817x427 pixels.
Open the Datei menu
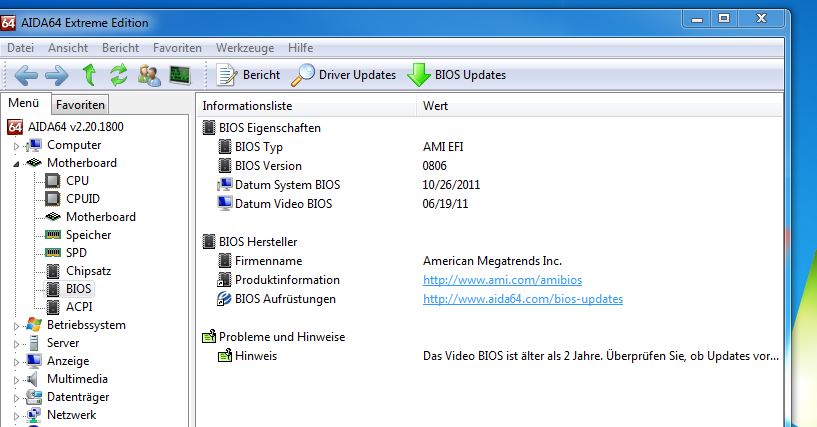tap(20, 48)
